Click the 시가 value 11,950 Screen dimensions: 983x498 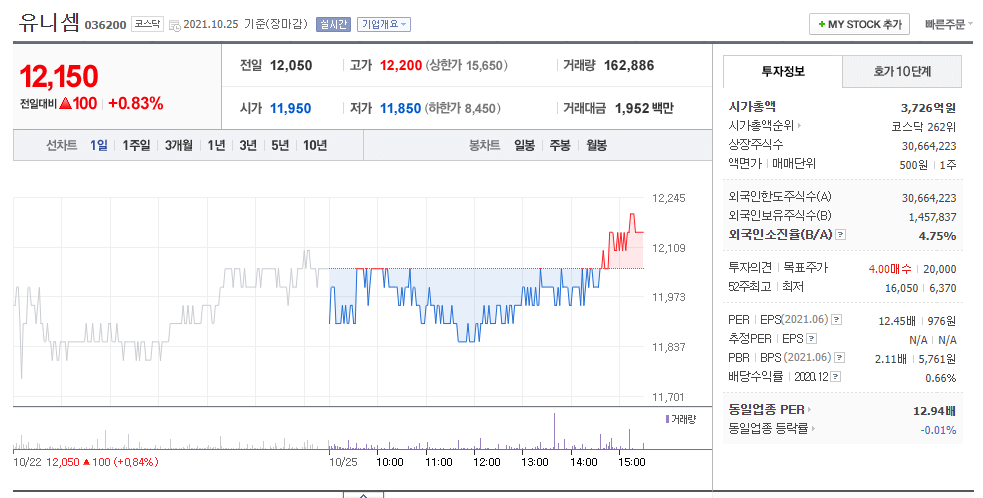(x=290, y=109)
